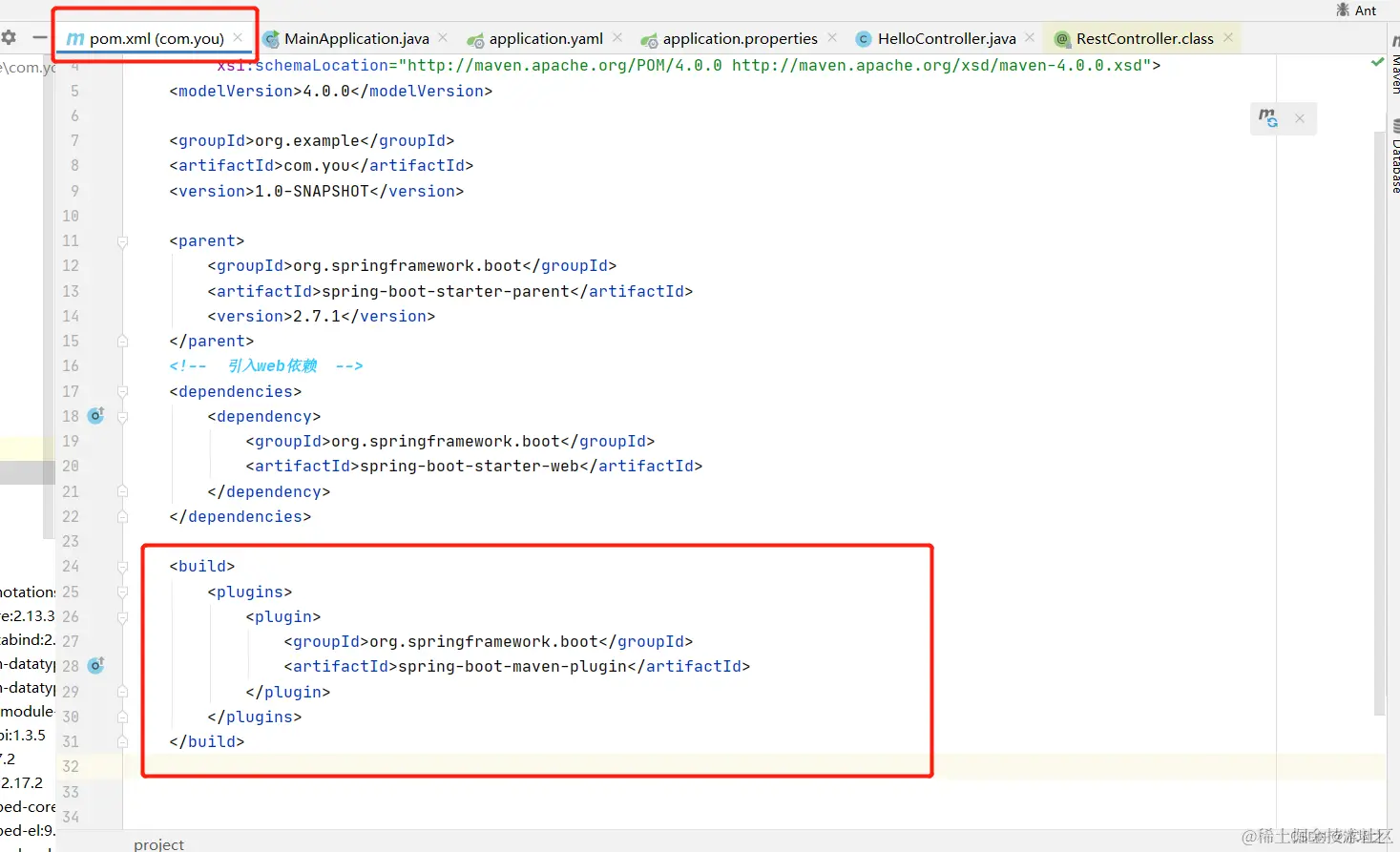Close the pom.xml tab
The width and height of the screenshot is (1400, 852).
[x=238, y=37]
